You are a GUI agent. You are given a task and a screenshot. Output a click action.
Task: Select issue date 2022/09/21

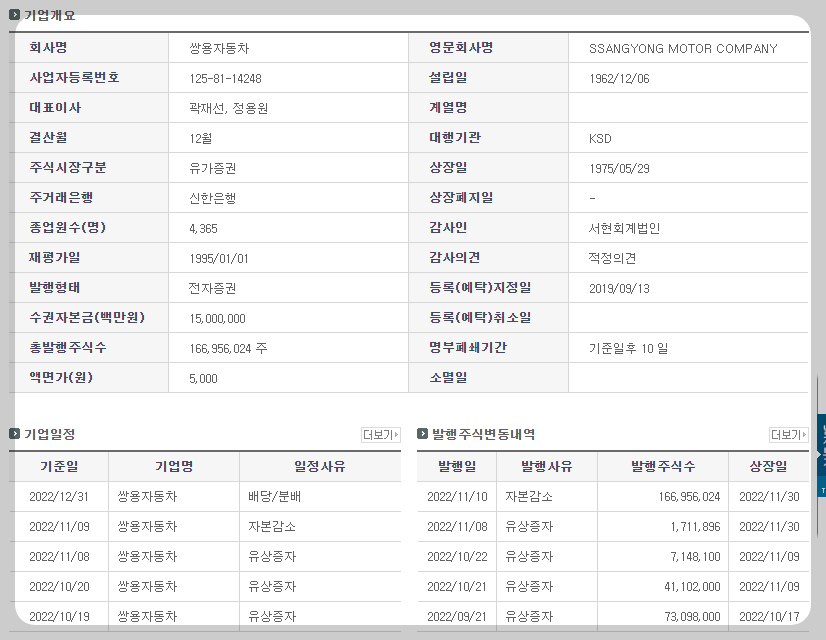pos(457,617)
